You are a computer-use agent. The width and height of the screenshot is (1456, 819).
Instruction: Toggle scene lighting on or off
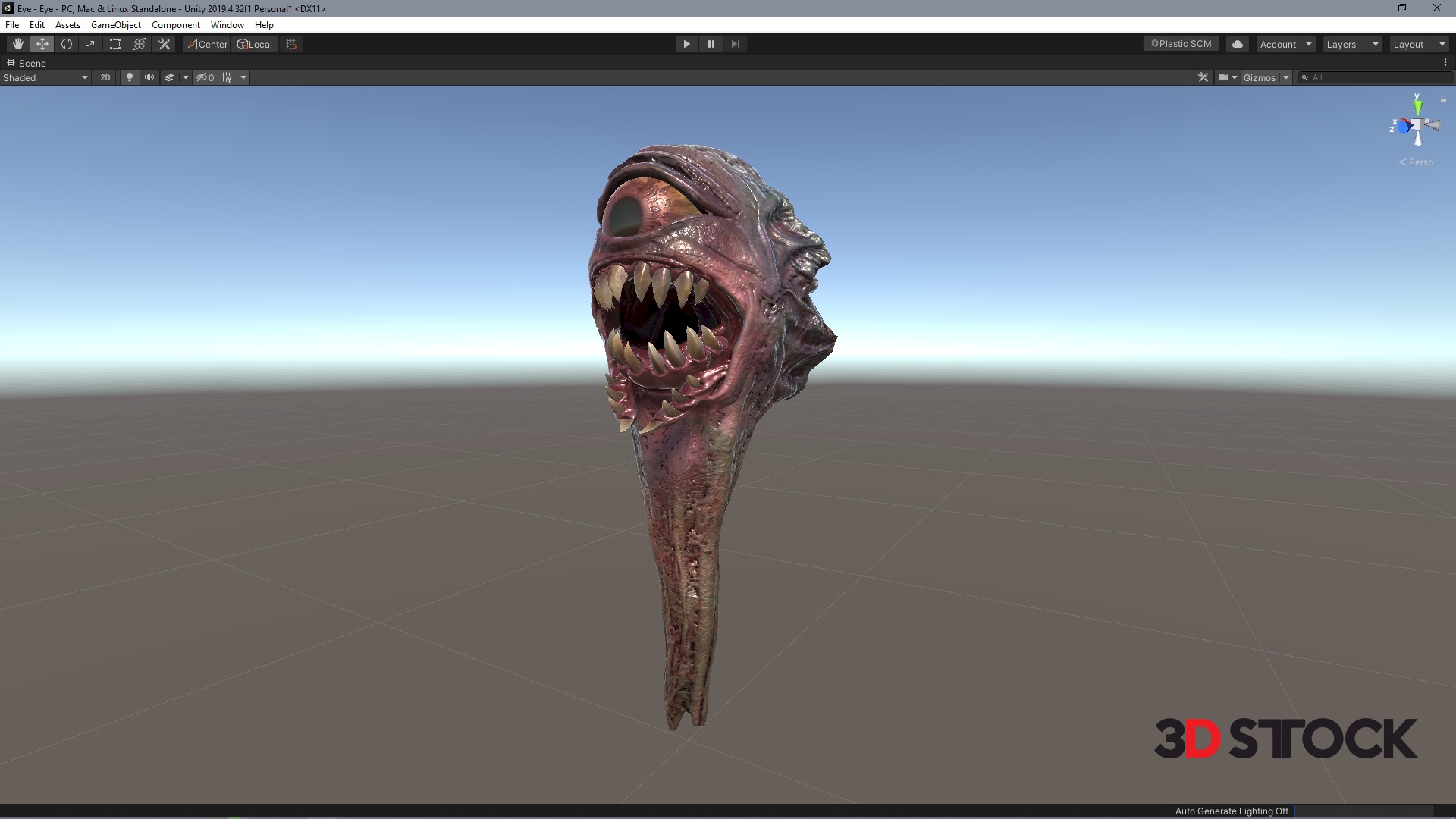(x=130, y=77)
